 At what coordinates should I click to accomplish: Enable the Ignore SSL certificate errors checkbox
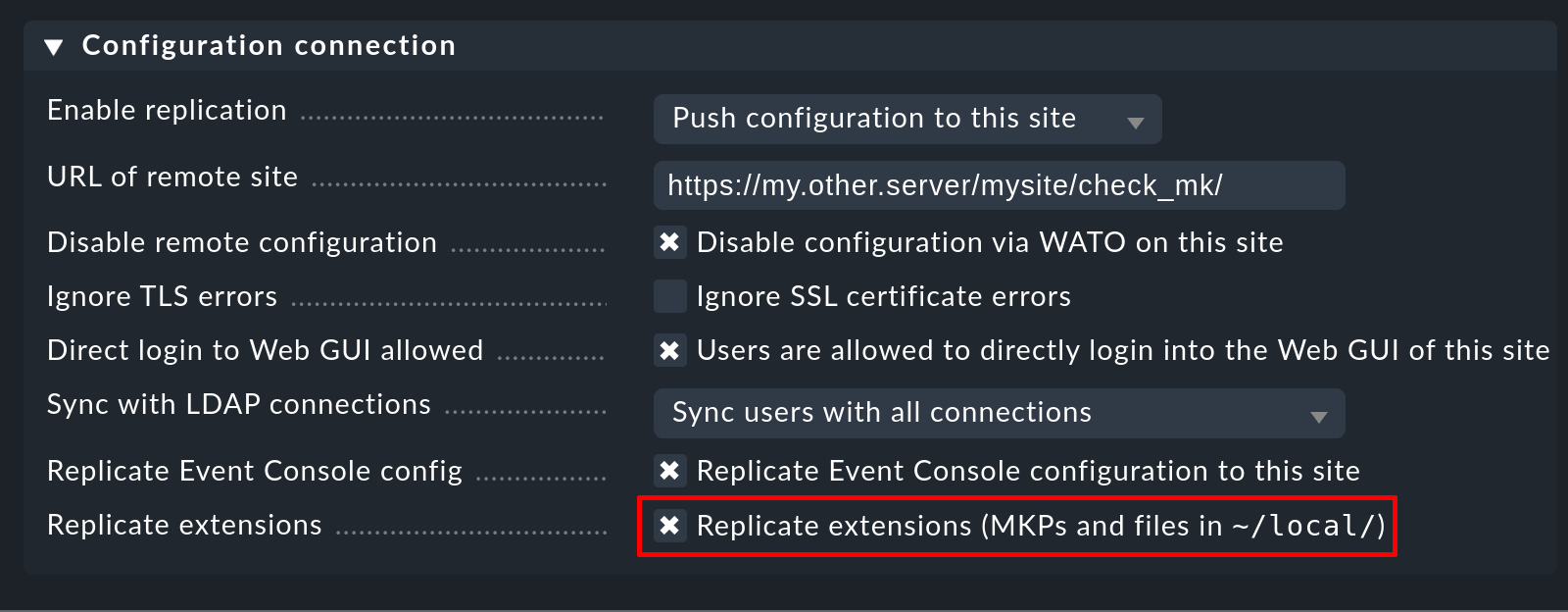click(x=670, y=296)
